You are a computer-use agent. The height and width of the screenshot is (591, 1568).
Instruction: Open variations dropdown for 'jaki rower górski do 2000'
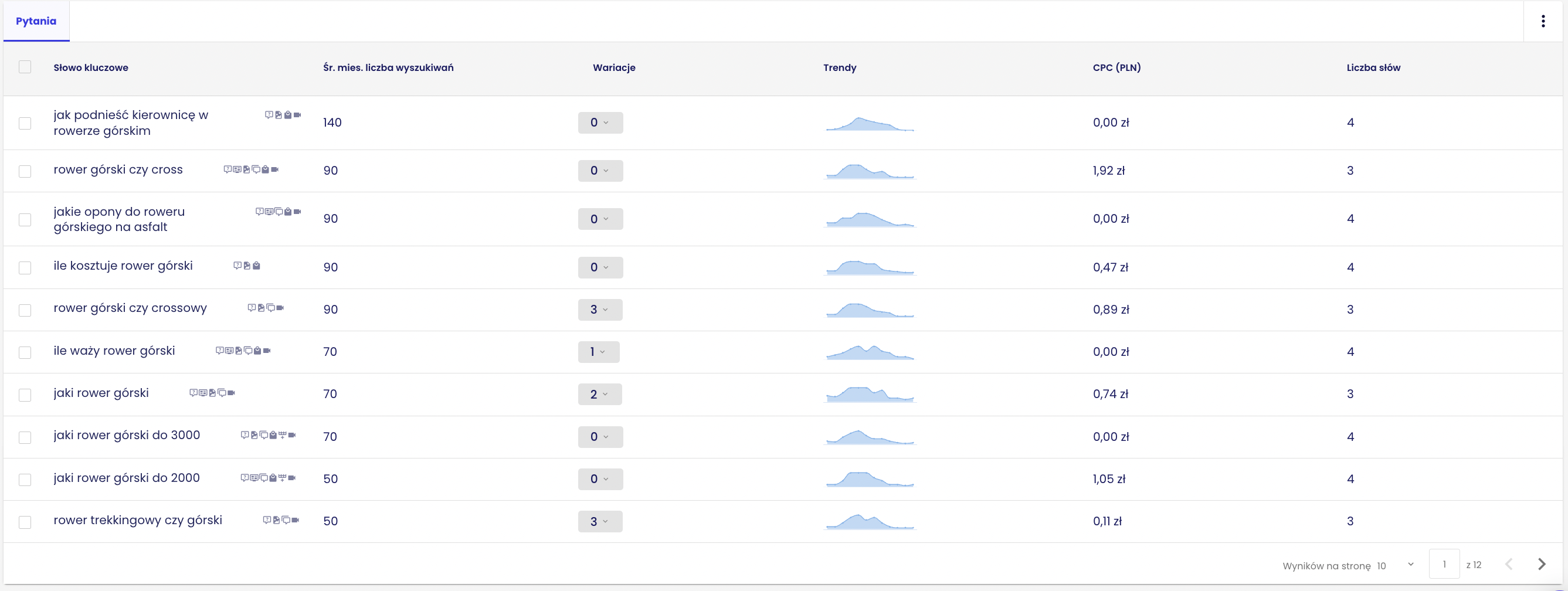(601, 479)
